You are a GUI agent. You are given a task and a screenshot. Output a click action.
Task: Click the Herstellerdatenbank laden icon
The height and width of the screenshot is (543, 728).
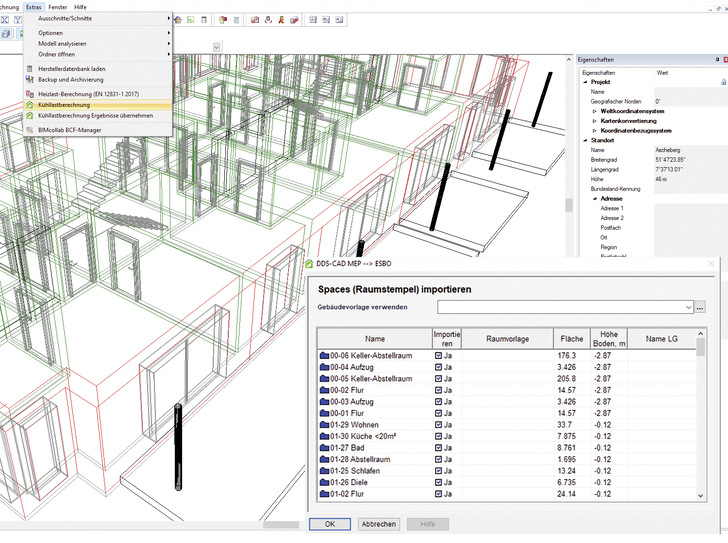tap(29, 68)
